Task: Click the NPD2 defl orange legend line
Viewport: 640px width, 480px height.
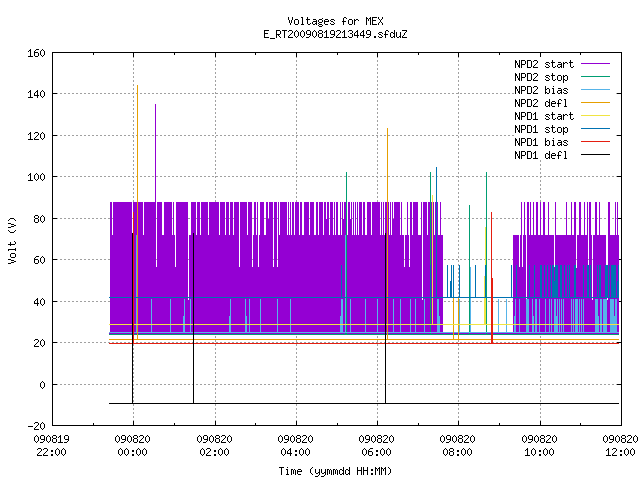Action: (595, 103)
